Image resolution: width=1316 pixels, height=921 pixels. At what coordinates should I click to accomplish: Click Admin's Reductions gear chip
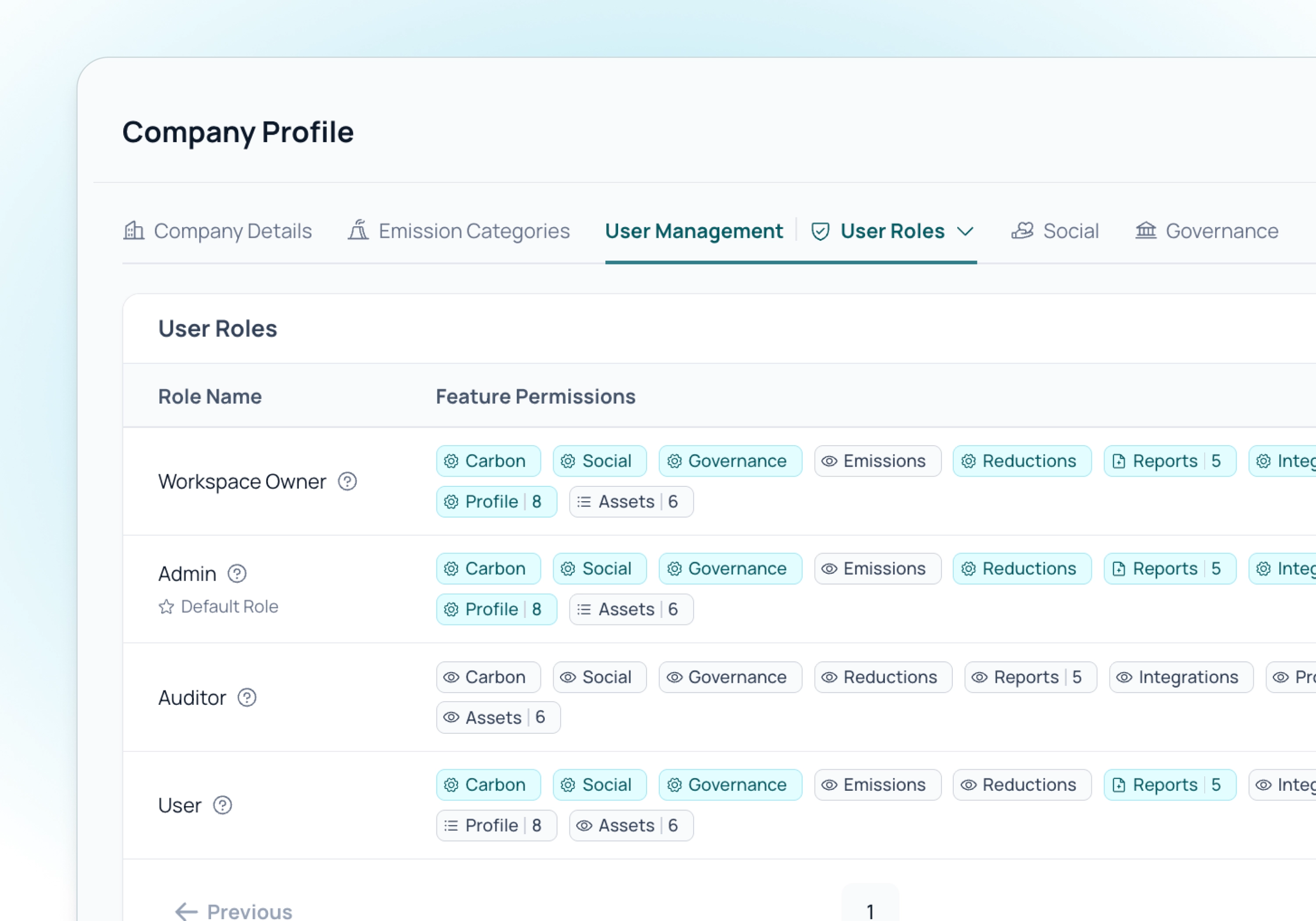(1022, 568)
